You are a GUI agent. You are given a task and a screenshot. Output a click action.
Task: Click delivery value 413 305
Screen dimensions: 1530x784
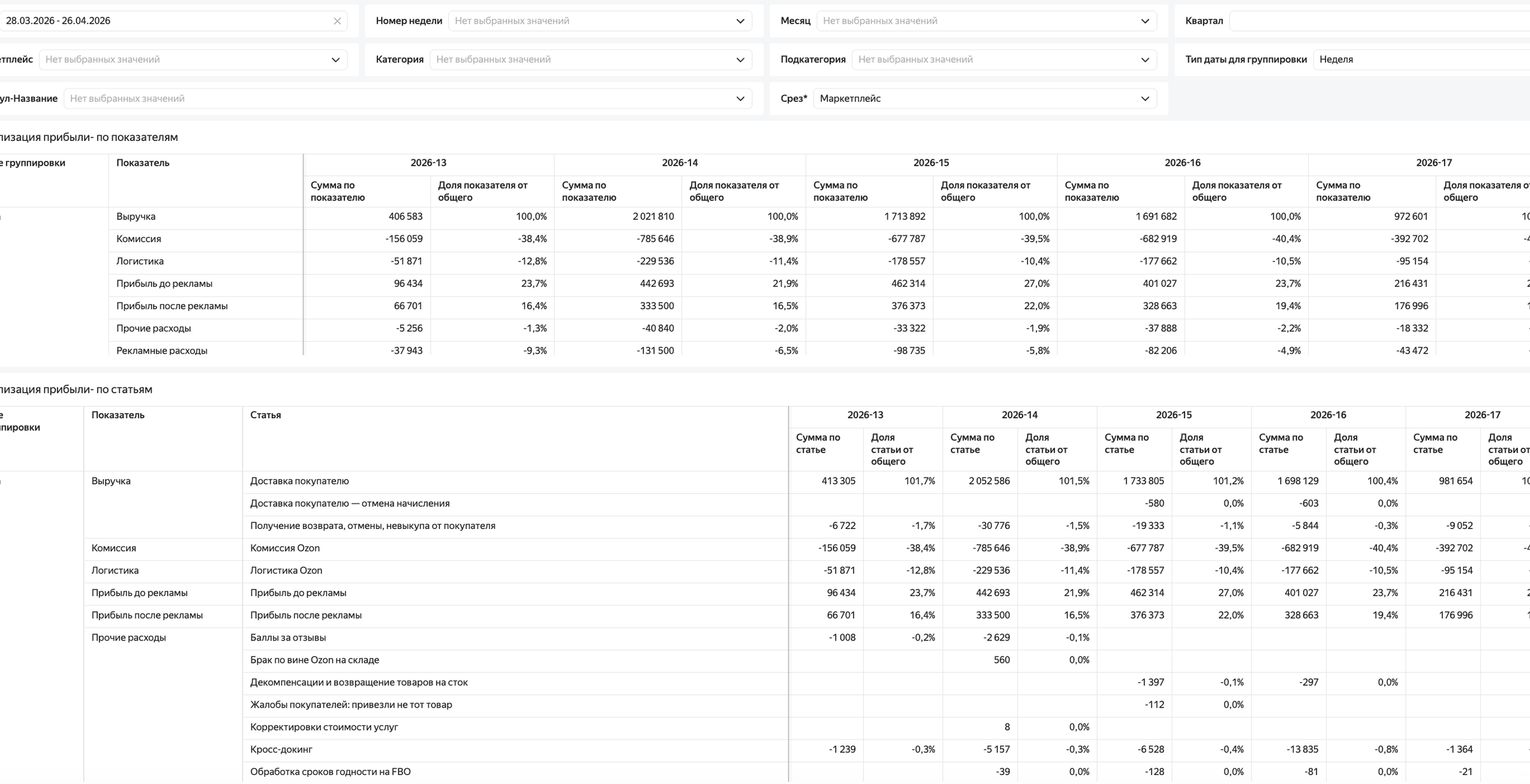pos(838,481)
